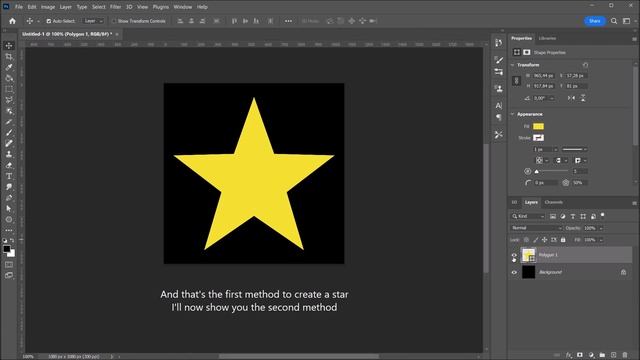Image resolution: width=640 pixels, height=360 pixels.
Task: Open the Search magnifier icon at top right
Action: pos(614,21)
